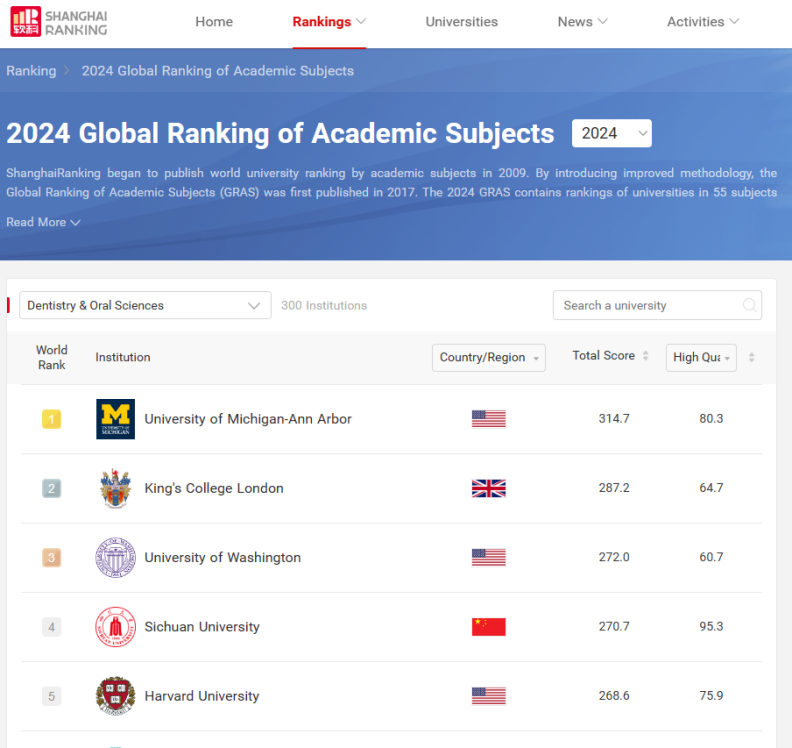
Task: Expand the Read More description
Action: [x=43, y=222]
